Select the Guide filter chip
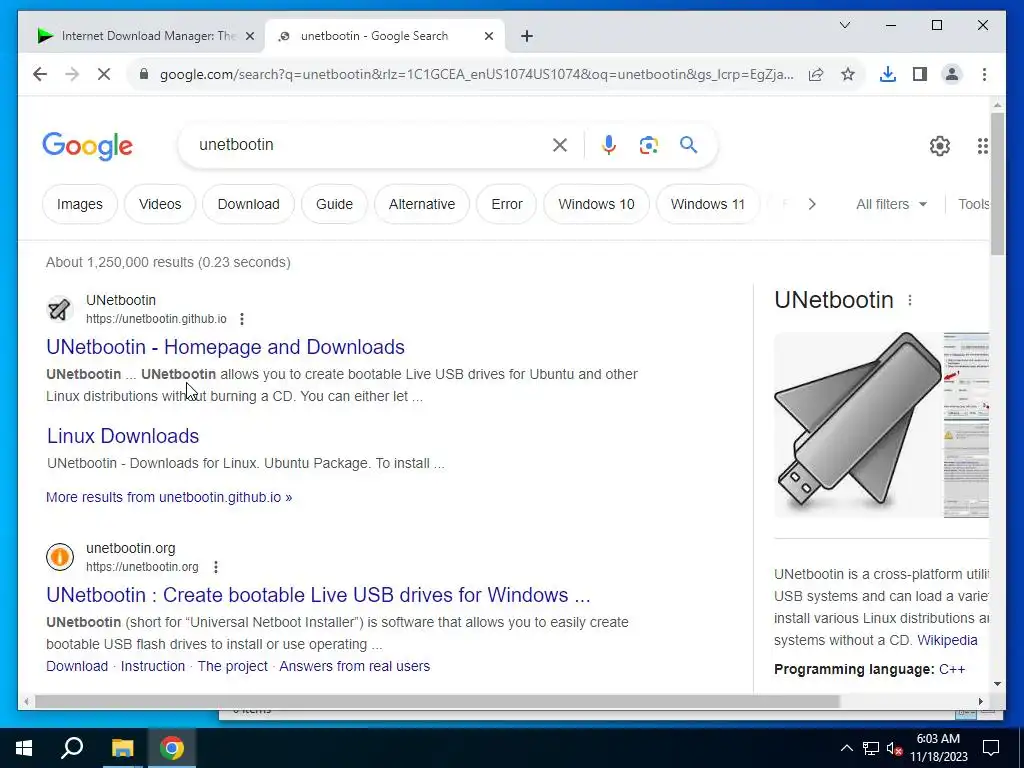Screen dimensions: 1024x768 point(334,204)
